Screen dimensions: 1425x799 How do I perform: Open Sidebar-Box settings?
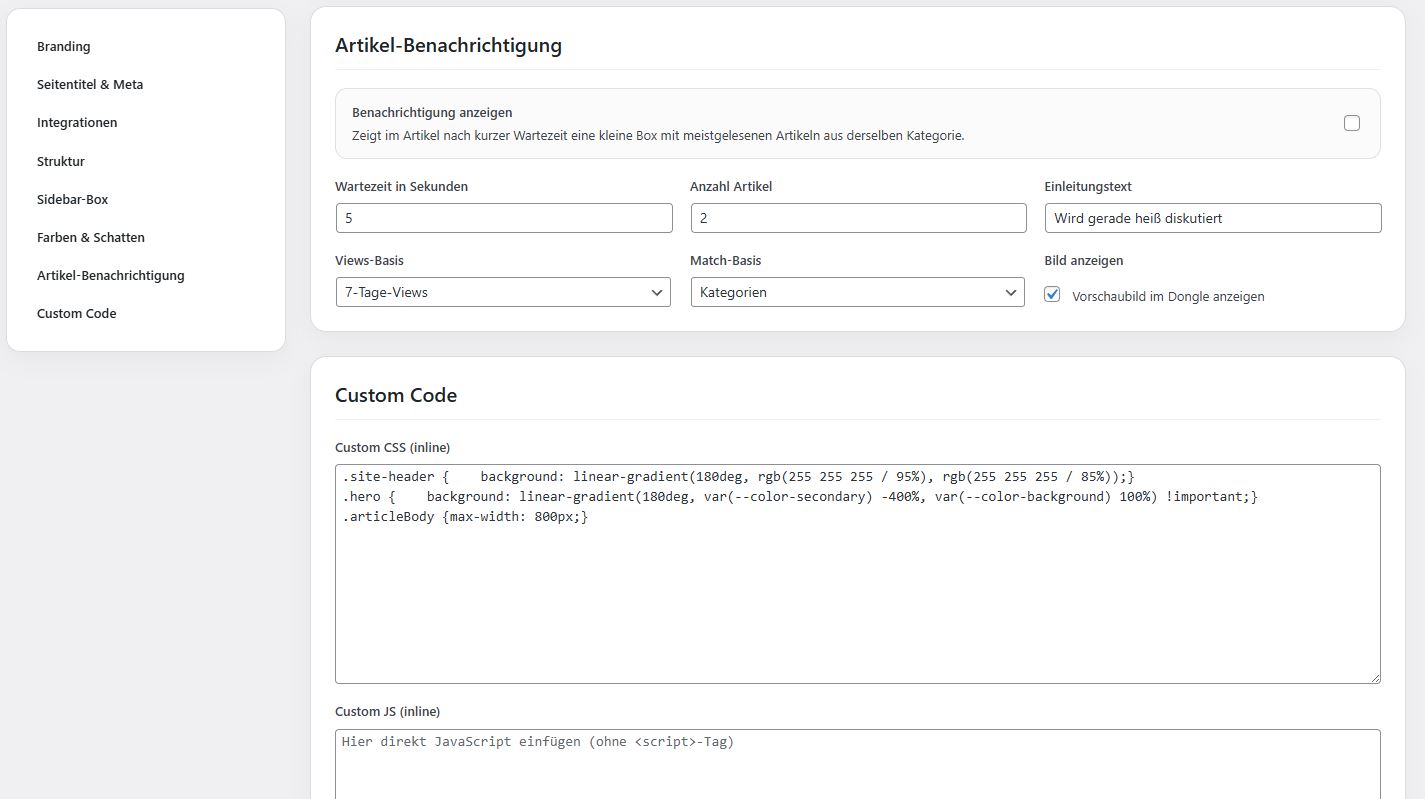click(72, 199)
